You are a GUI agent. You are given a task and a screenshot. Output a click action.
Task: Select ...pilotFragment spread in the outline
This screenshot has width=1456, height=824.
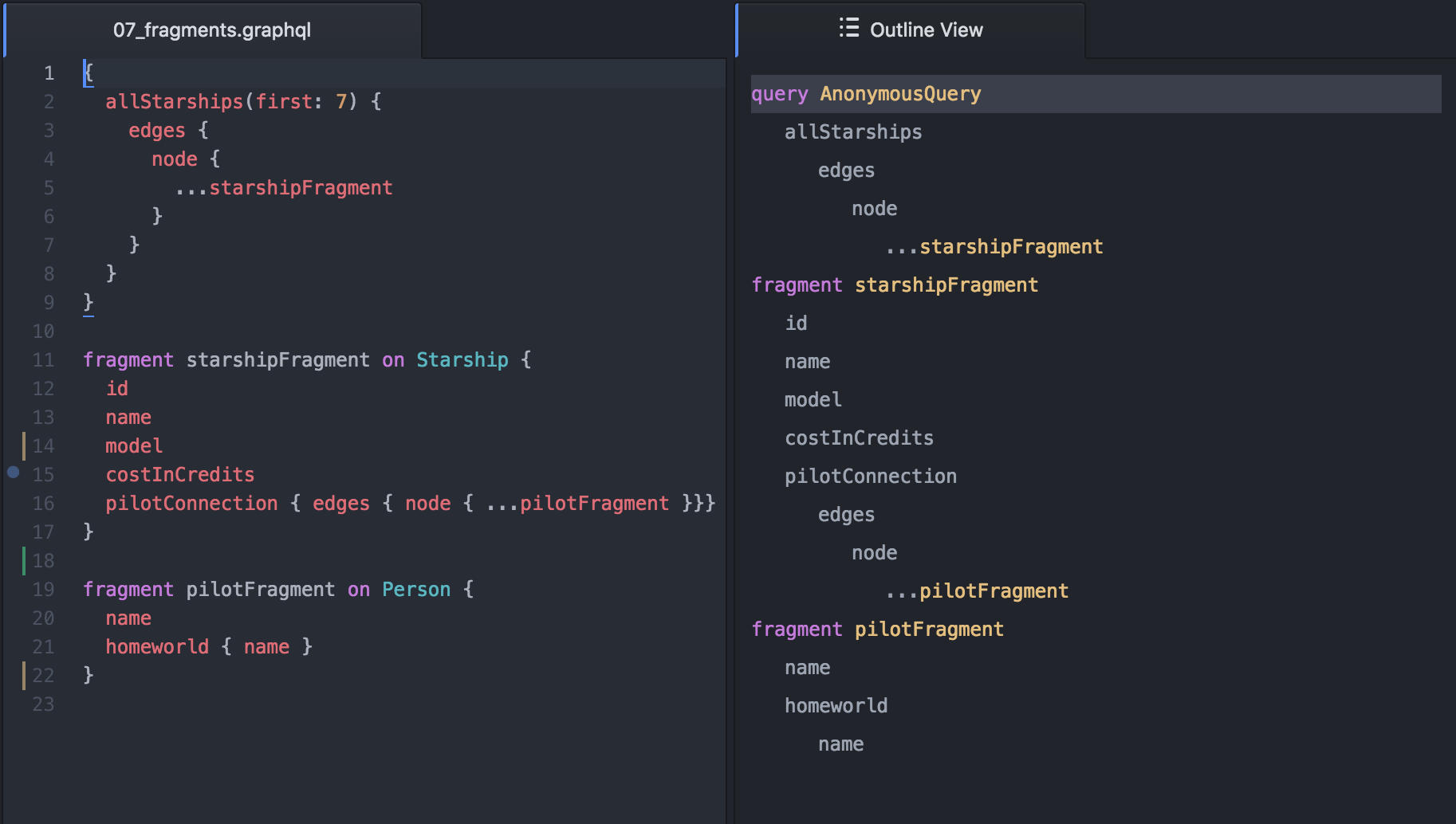[x=977, y=591]
